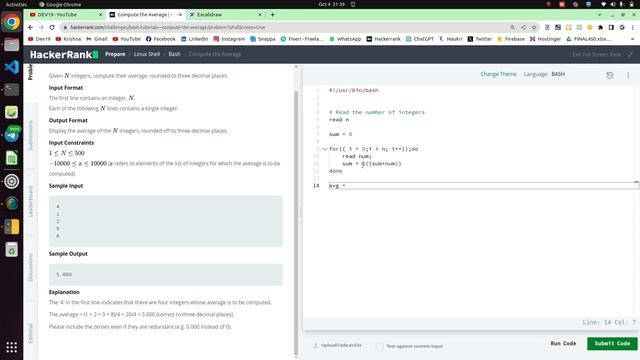640x360 pixels.
Task: Click the browser forward arrow
Action: (41, 27)
